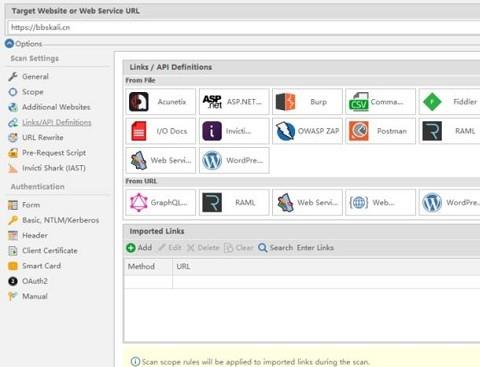The image size is (480, 367).
Task: Open General scan settings
Action: [35, 76]
